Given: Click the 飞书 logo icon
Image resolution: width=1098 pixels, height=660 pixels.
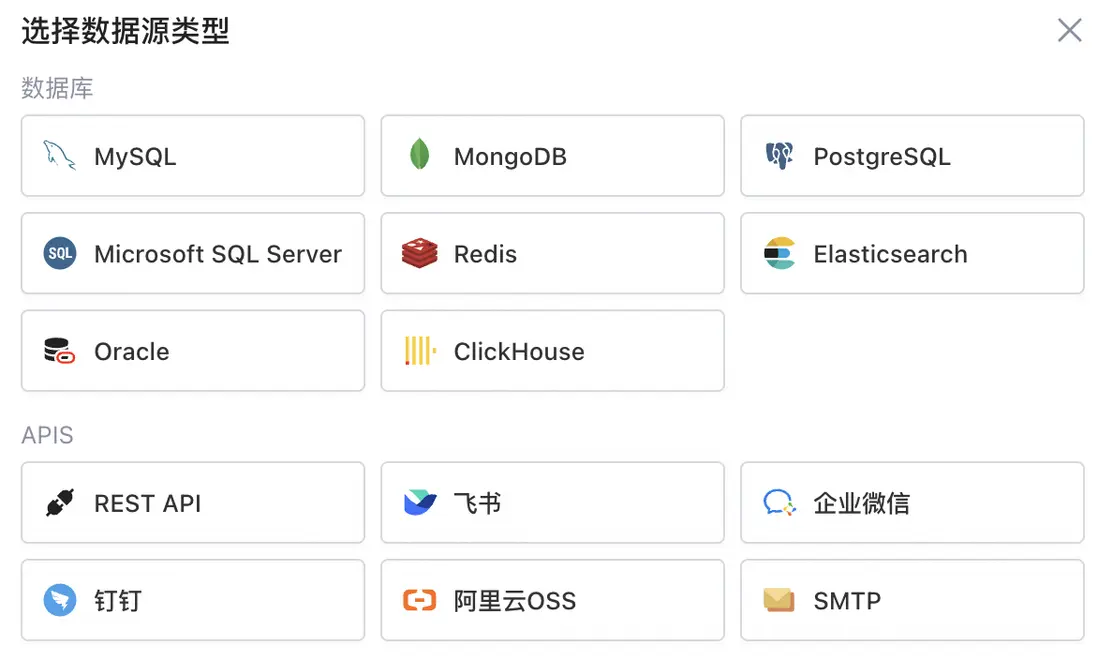Looking at the screenshot, I should [419, 503].
